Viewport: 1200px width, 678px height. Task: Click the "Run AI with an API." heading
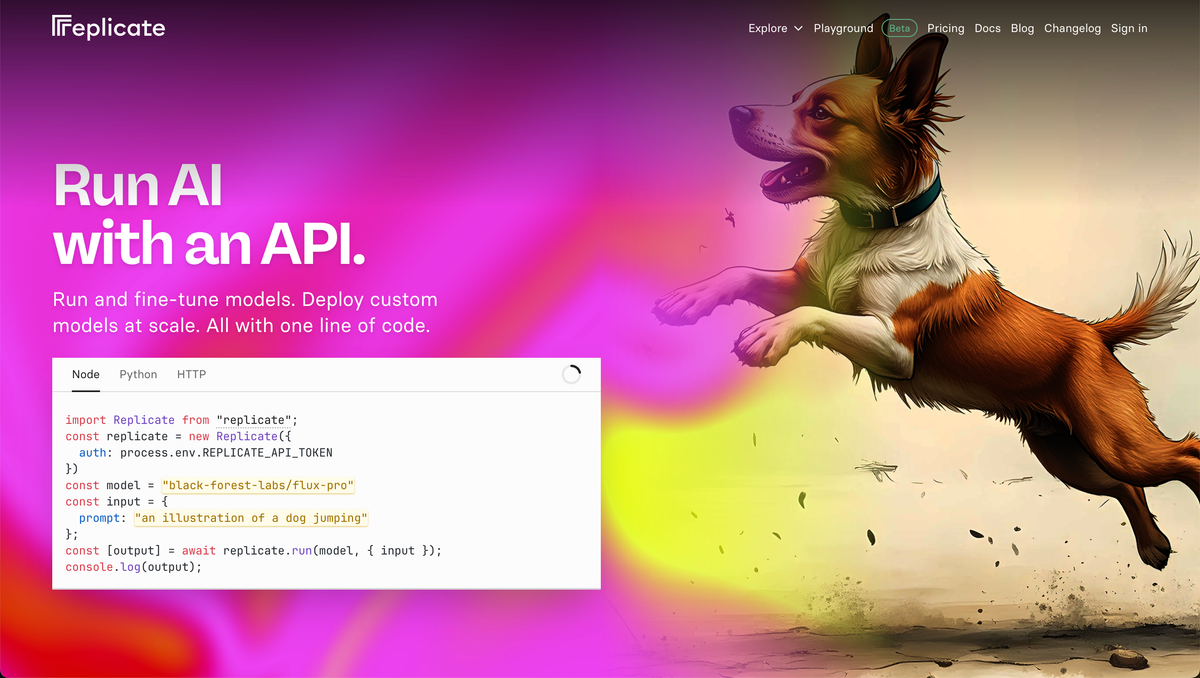tap(208, 214)
